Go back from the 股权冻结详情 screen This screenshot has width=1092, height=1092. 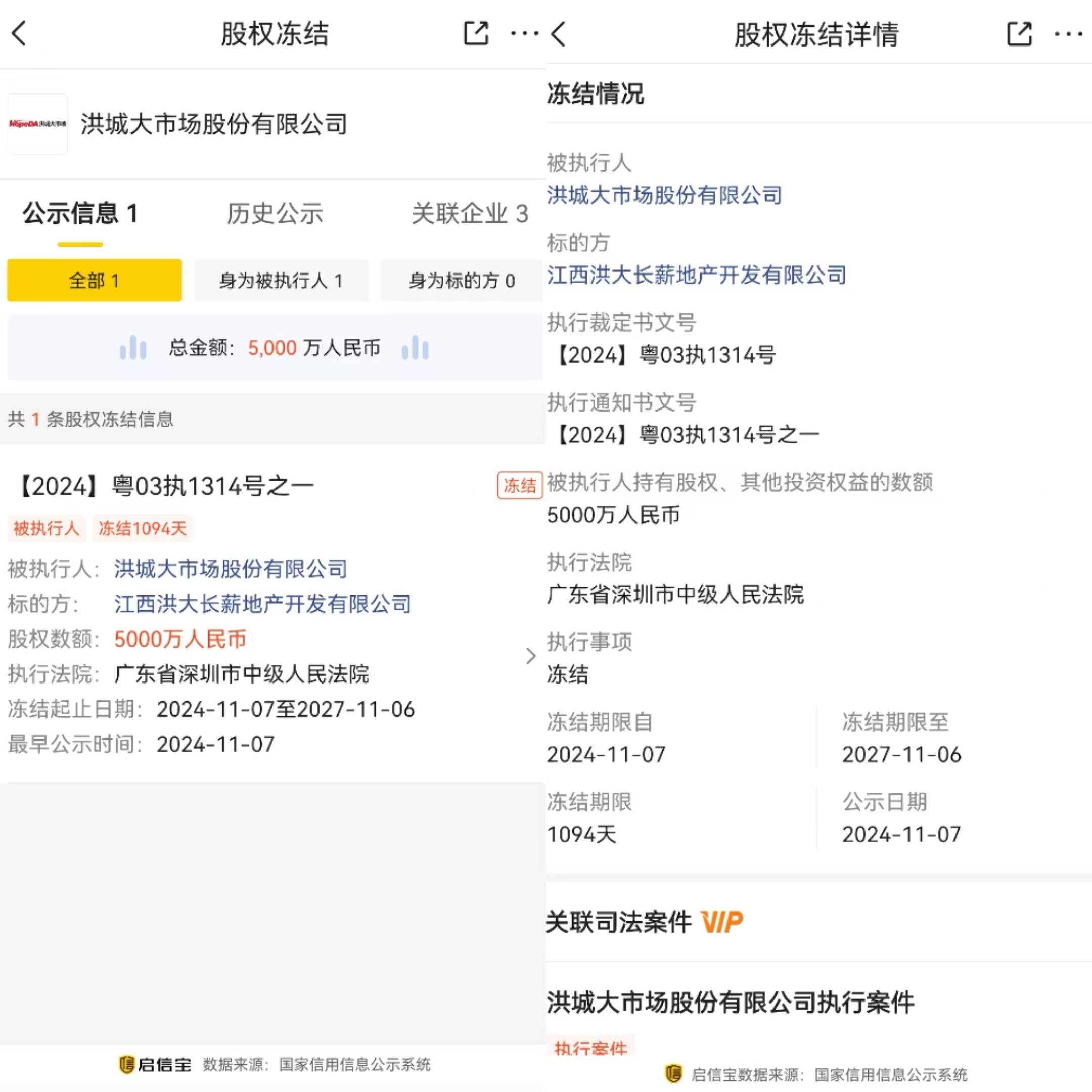point(559,34)
